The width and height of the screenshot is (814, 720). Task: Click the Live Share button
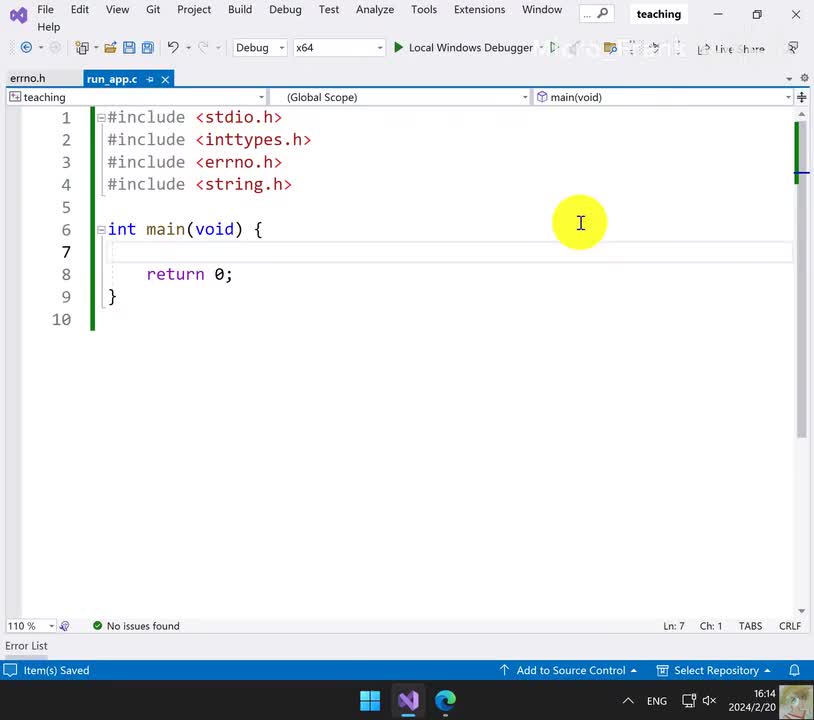pyautogui.click(x=731, y=49)
